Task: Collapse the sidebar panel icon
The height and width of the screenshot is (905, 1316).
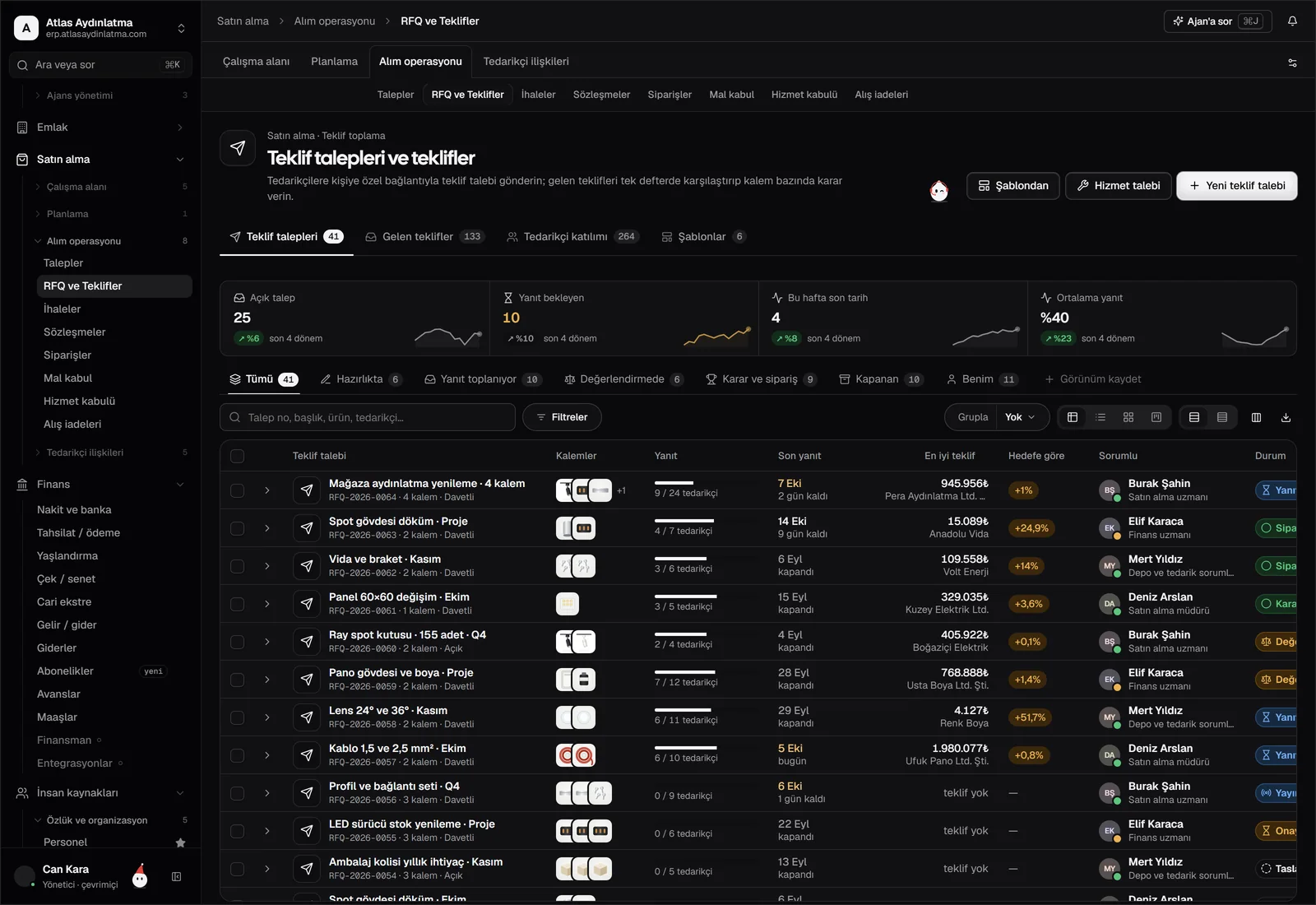Action: tap(176, 877)
